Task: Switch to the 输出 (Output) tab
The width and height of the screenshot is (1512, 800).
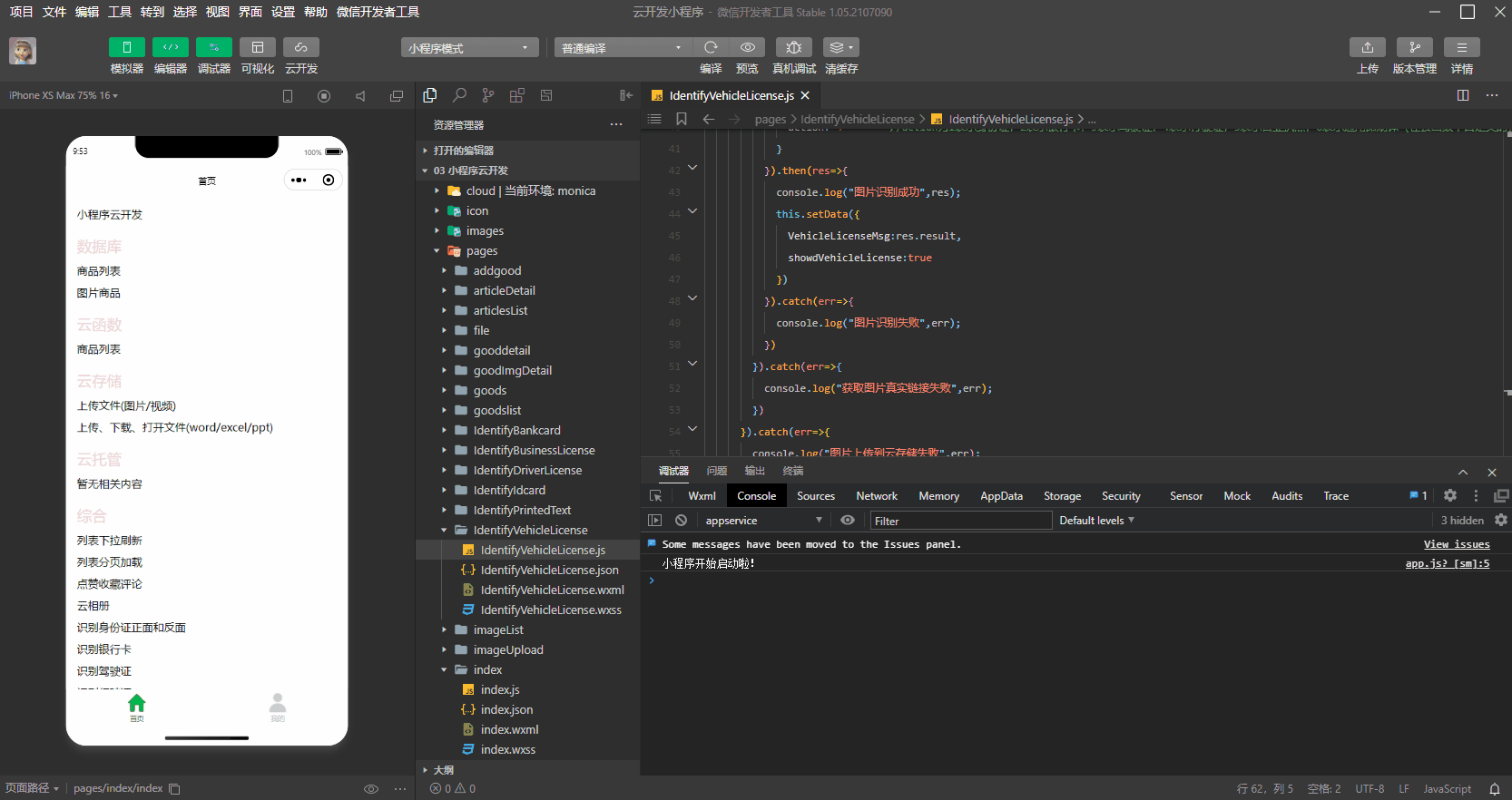Action: [x=755, y=471]
